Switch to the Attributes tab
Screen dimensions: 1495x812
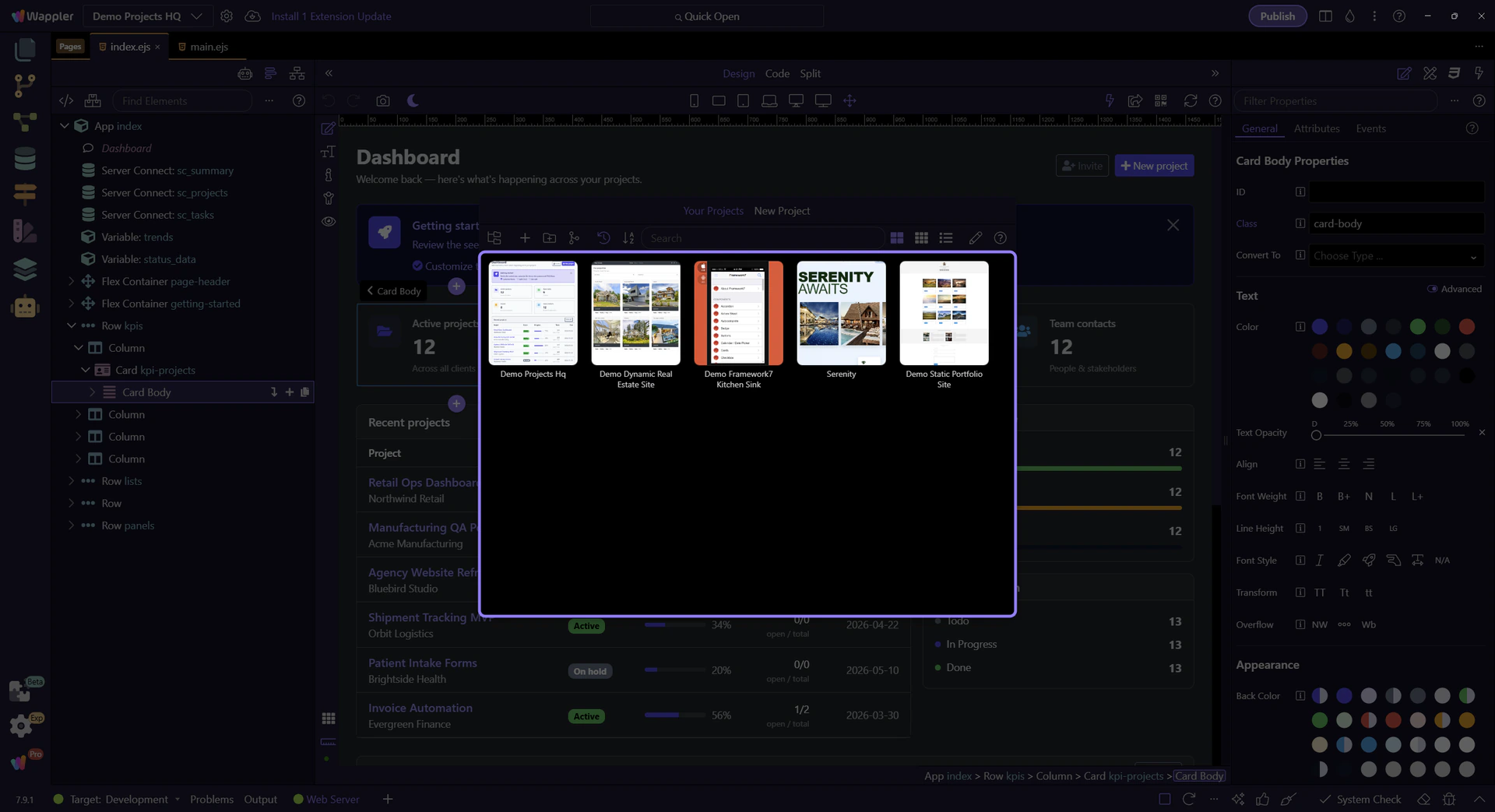point(1316,128)
